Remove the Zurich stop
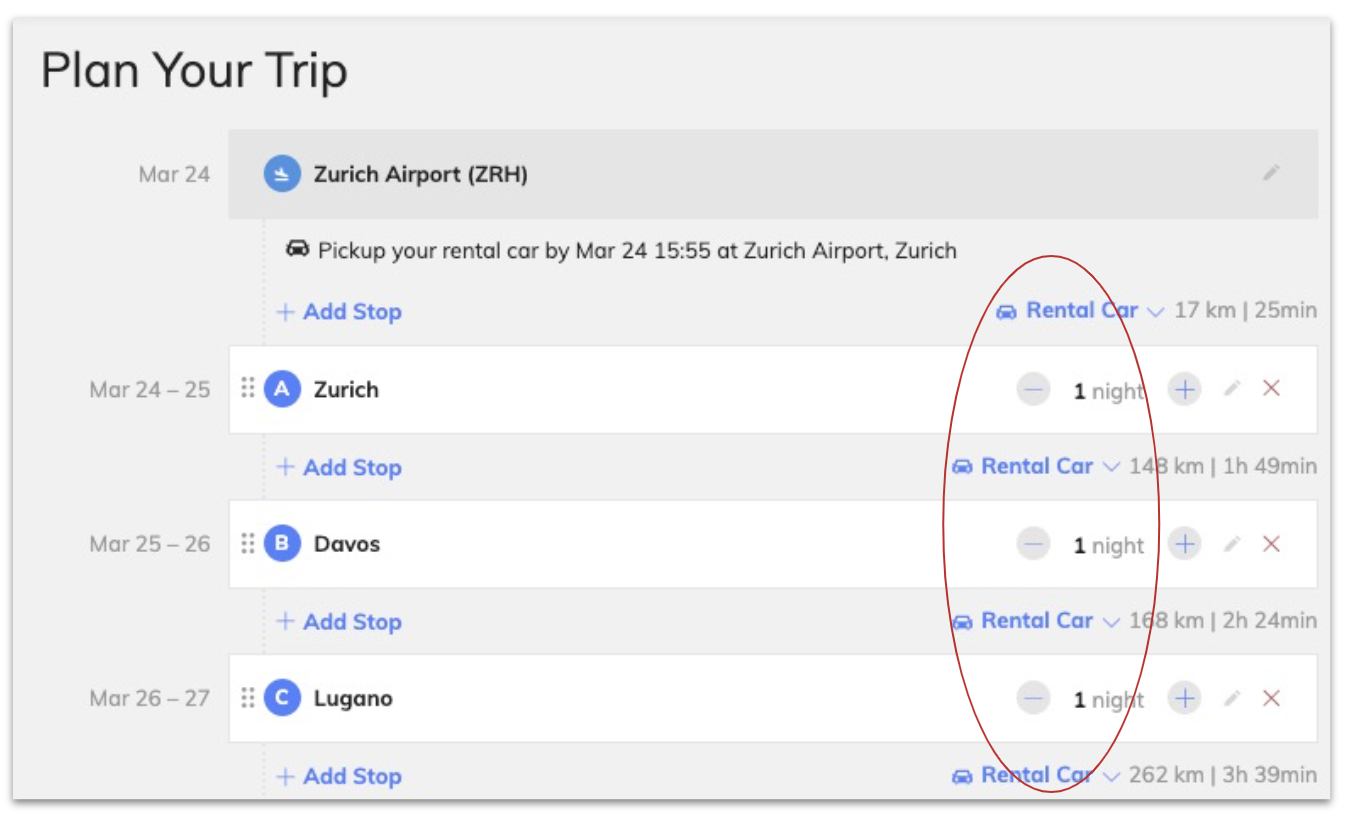 1271,388
